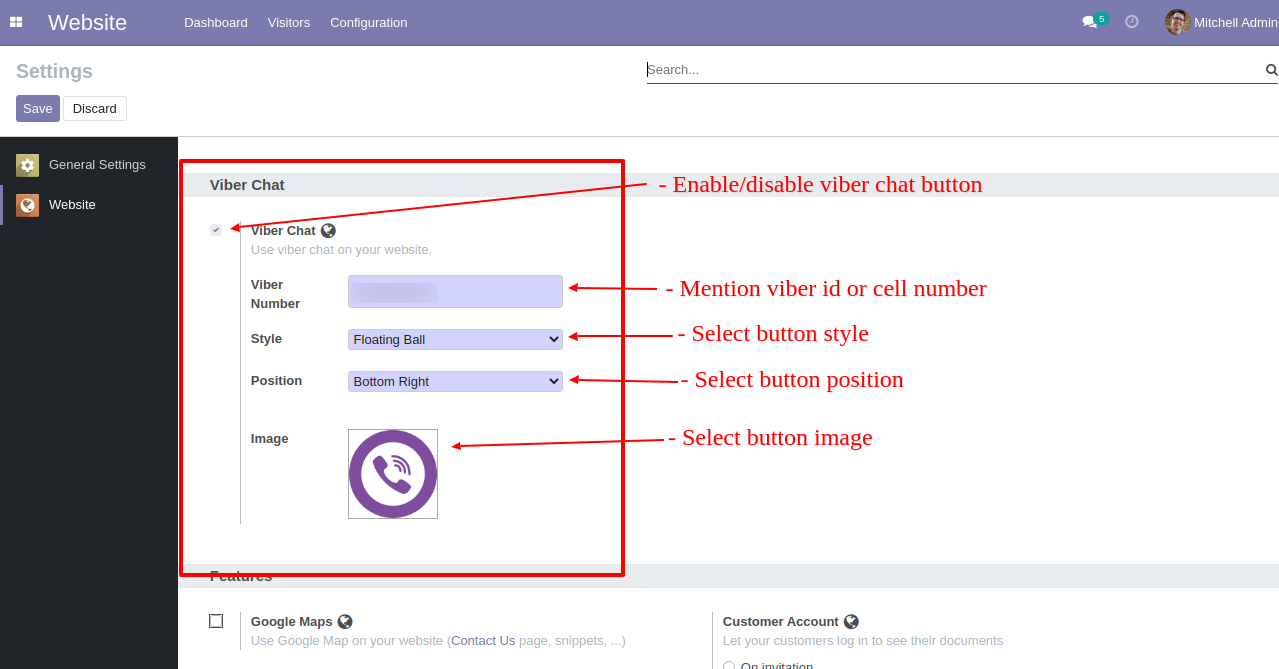
Task: Click Website globe sidebar icon
Action: click(28, 205)
